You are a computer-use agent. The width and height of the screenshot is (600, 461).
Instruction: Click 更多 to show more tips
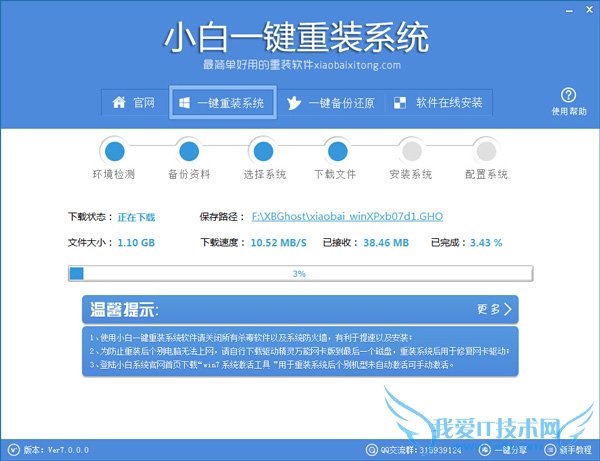click(x=489, y=309)
